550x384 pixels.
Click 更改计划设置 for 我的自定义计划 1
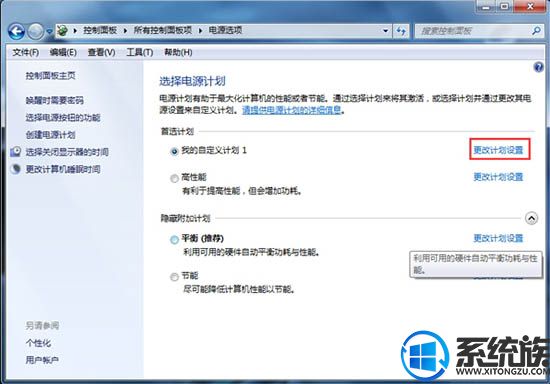coord(498,150)
